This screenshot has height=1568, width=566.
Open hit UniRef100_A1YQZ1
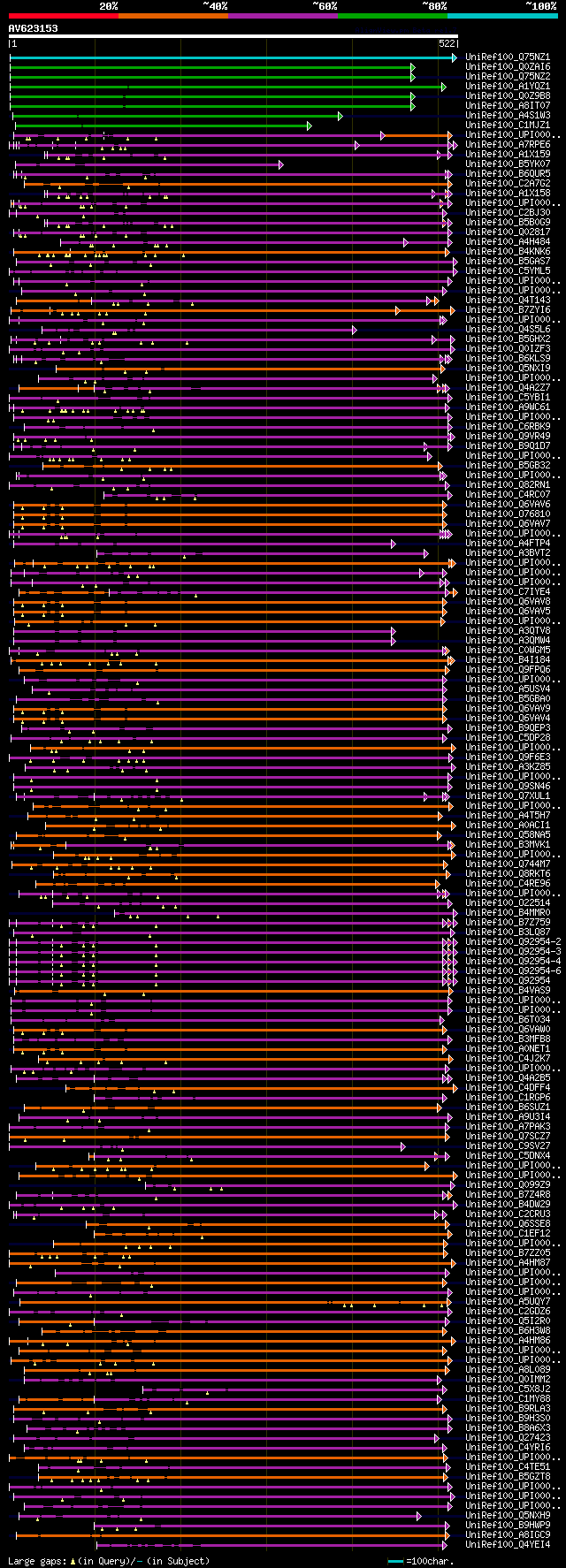coord(508,87)
